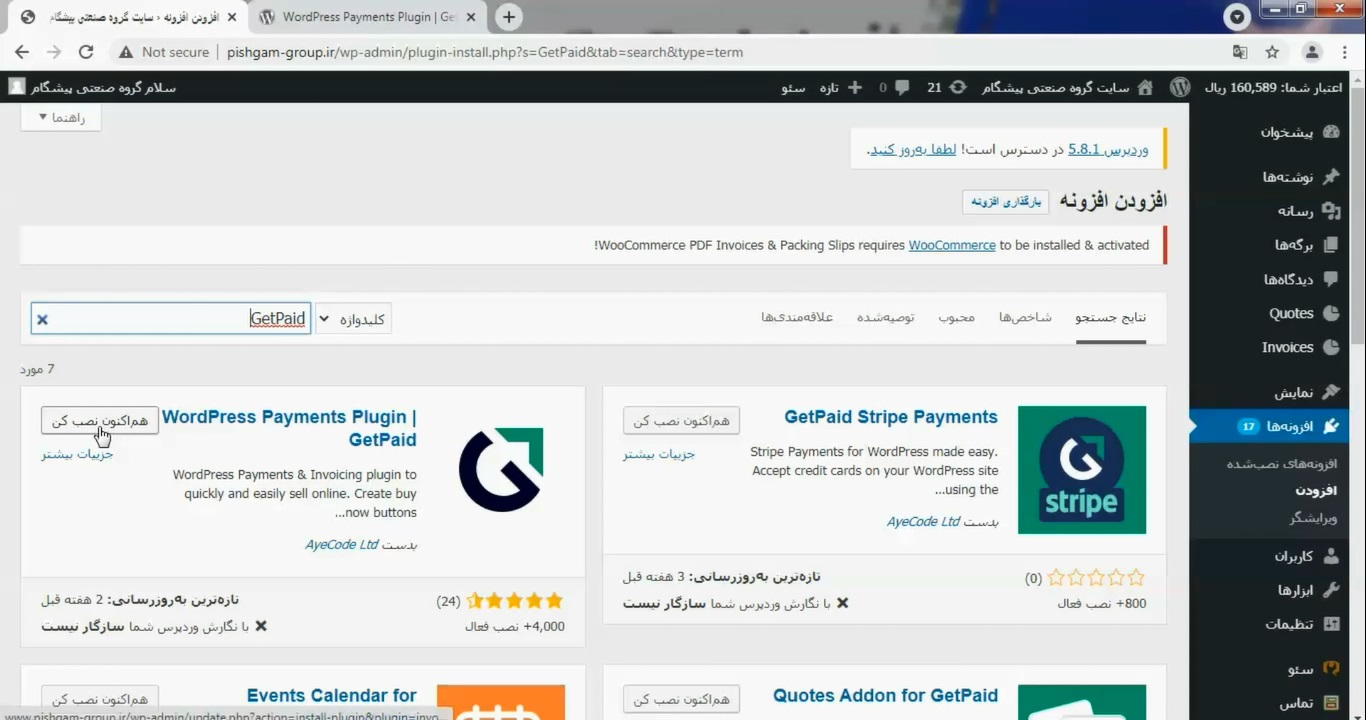Open Settings (تنظیمات) sidebar icon
1366x720 pixels.
1330,624
